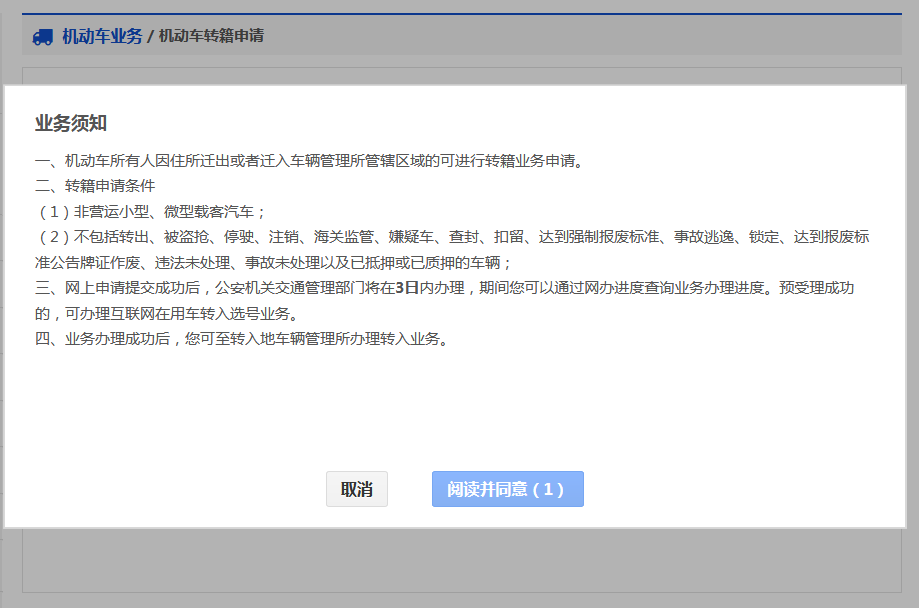
Task: Click the bold 3日 text
Action: tap(405, 288)
